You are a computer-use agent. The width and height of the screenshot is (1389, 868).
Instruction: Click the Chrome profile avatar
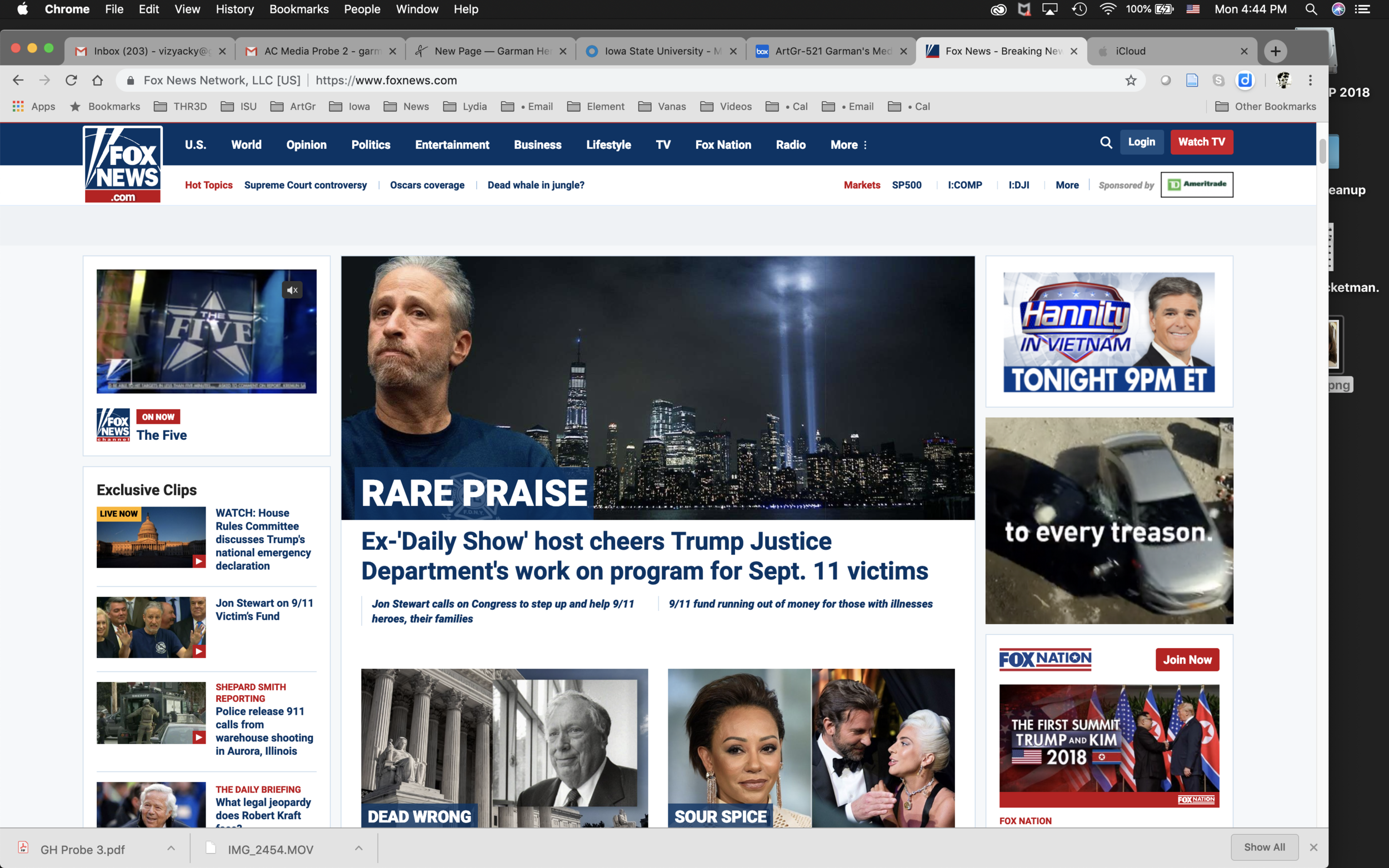click(x=1283, y=81)
